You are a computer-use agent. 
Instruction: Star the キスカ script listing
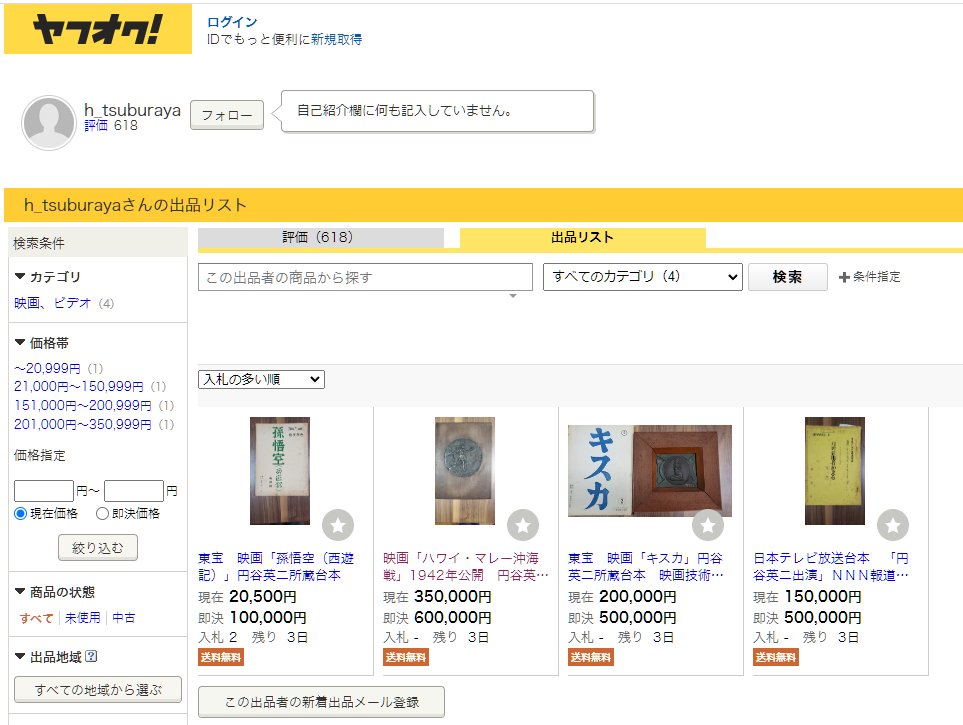708,524
